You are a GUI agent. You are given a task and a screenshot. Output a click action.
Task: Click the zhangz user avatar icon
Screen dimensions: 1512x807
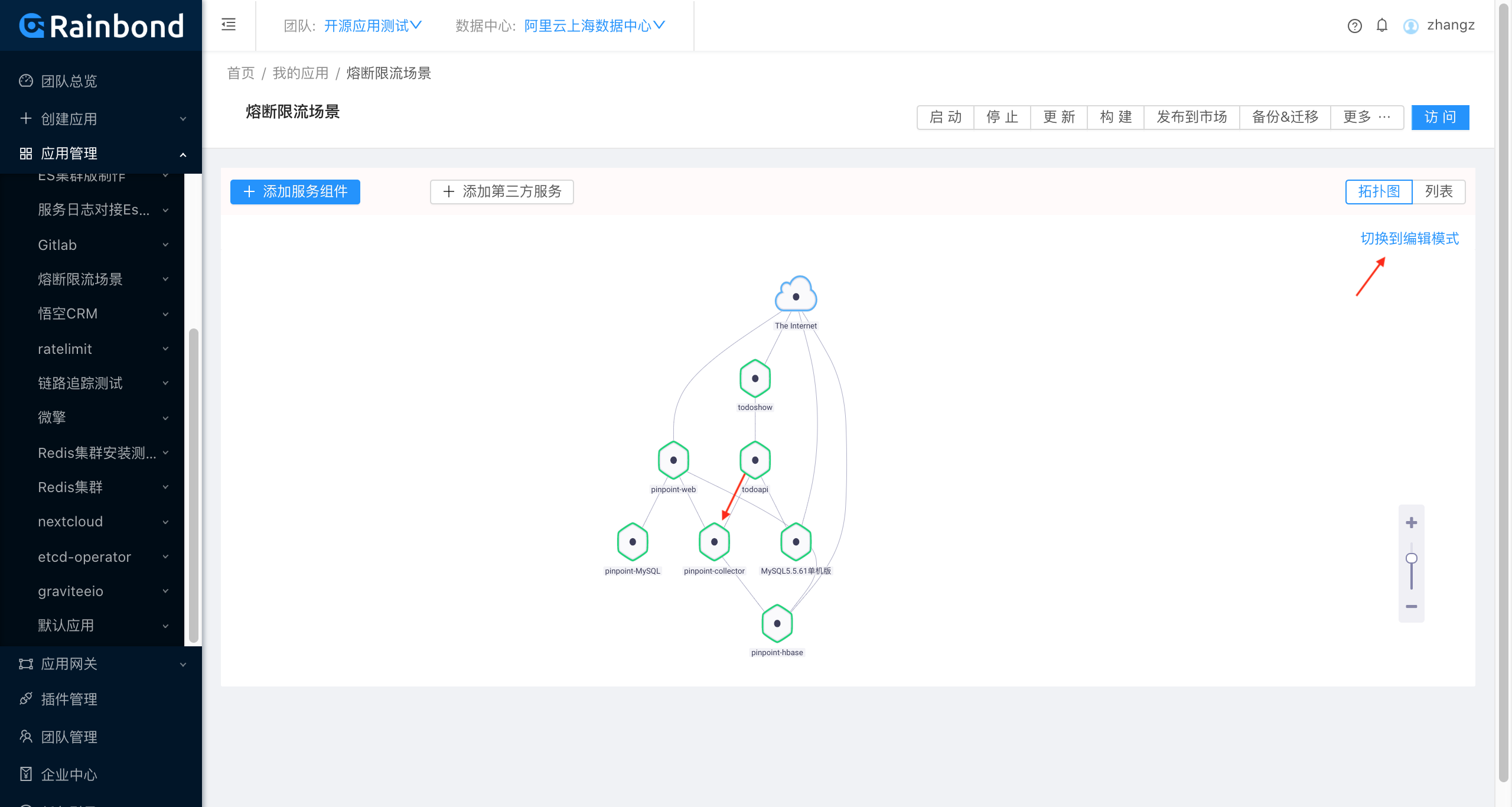(1411, 26)
